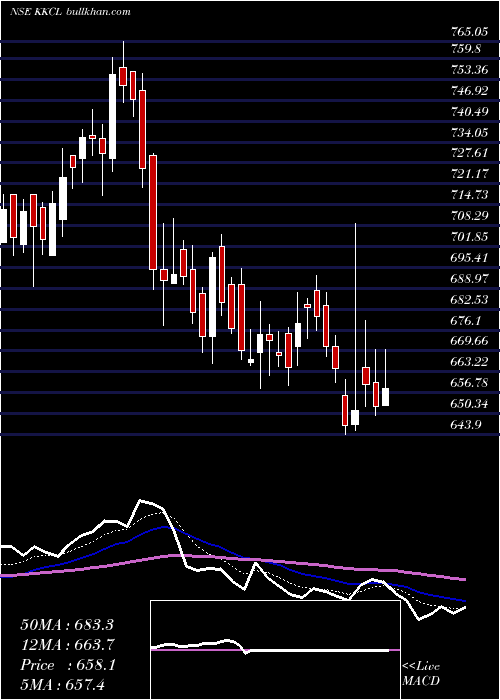This screenshot has width=500, height=700.
Task: Click the 714.73 price axis label
Action: (x=469, y=195)
